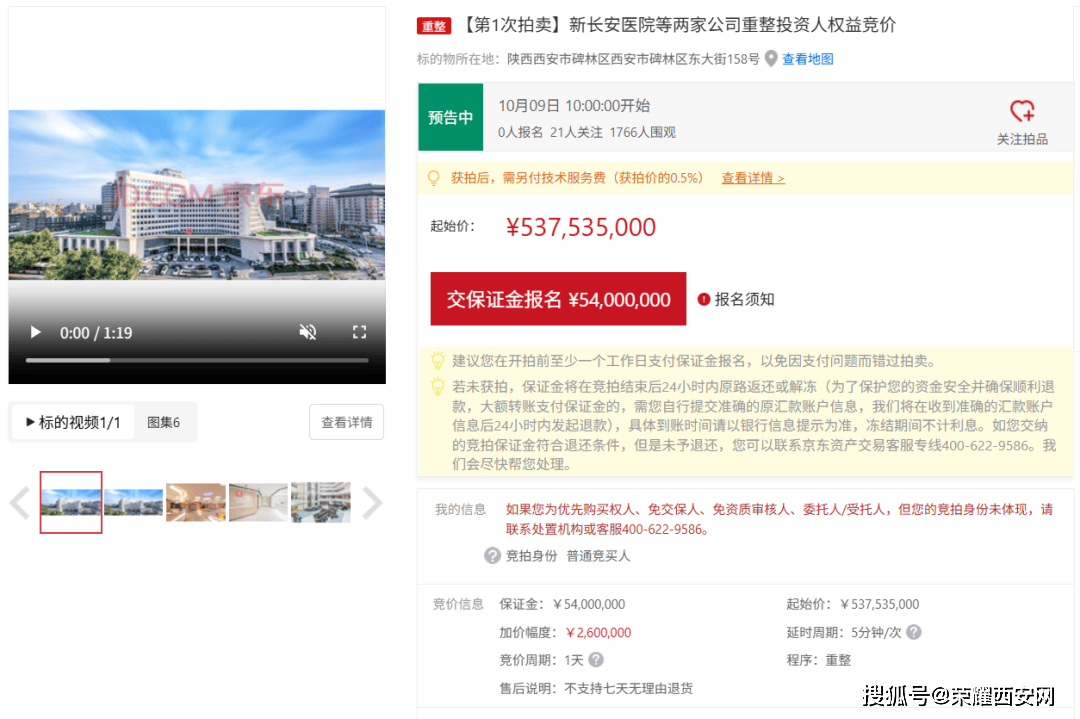Click the video progress bar
1080x719 pixels.
pyautogui.click(x=197, y=360)
